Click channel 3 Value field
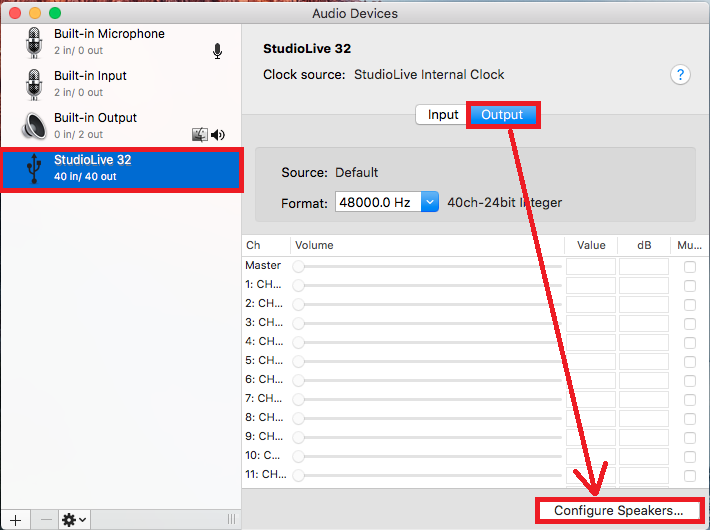This screenshot has height=530, width=710. coord(590,323)
